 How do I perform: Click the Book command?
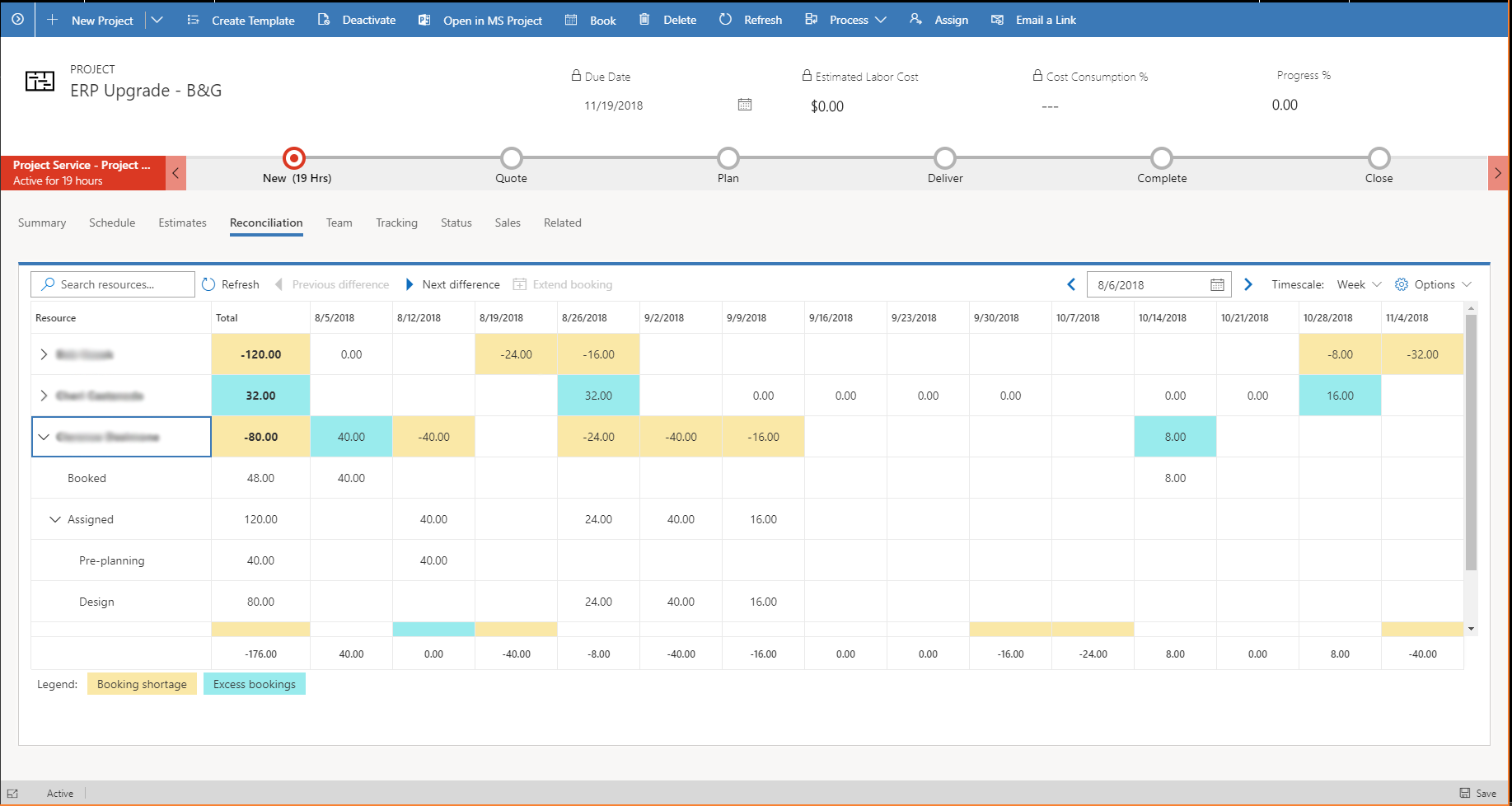tap(591, 20)
